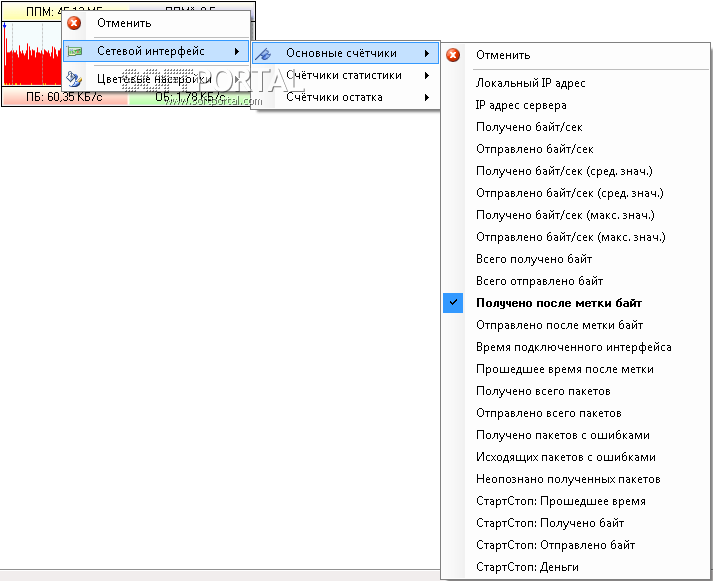Pick Получено байт/сек (макс. знач.)

(x=576, y=215)
